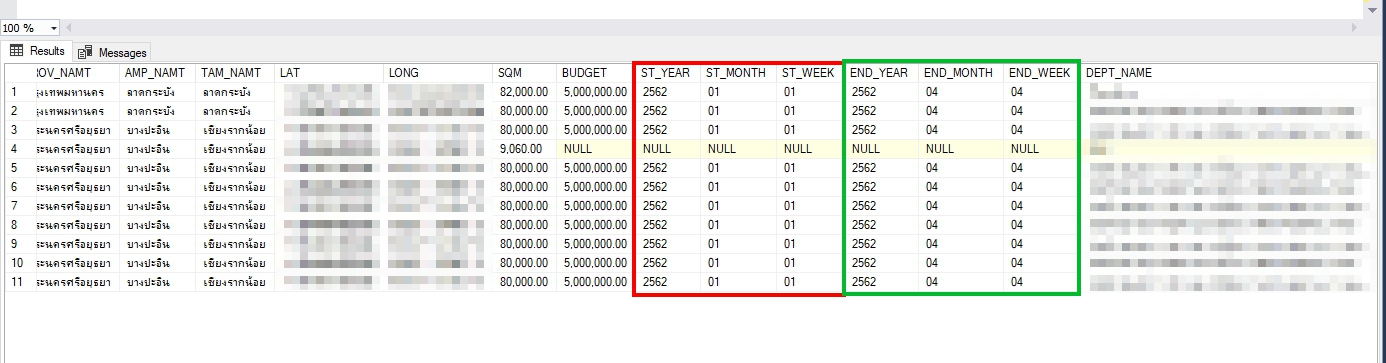1386x363 pixels.
Task: Click the END_YEAR 2562 cell in row 11
Action: [882, 282]
